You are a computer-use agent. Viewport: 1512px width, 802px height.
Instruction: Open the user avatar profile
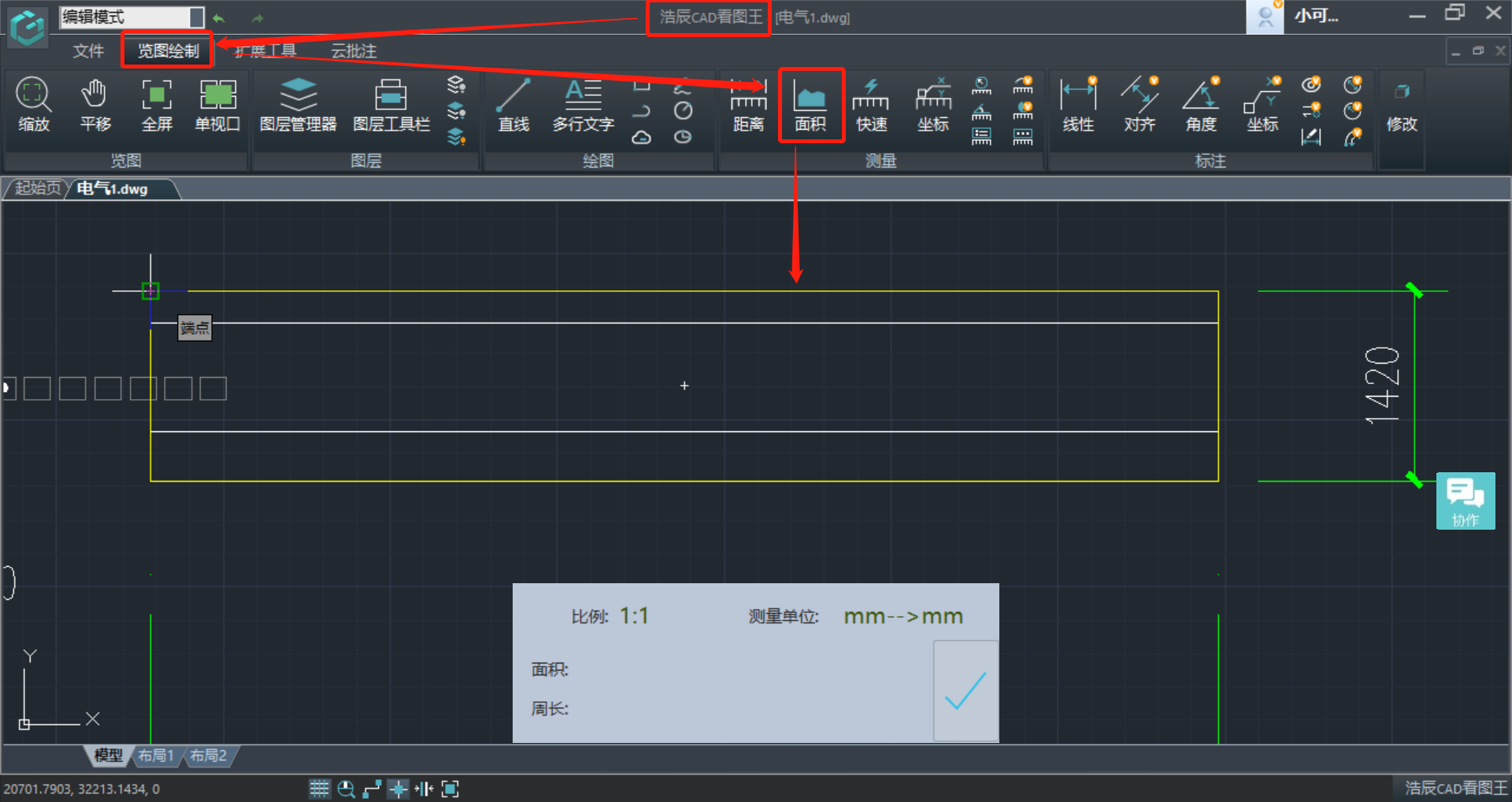coord(1266,17)
